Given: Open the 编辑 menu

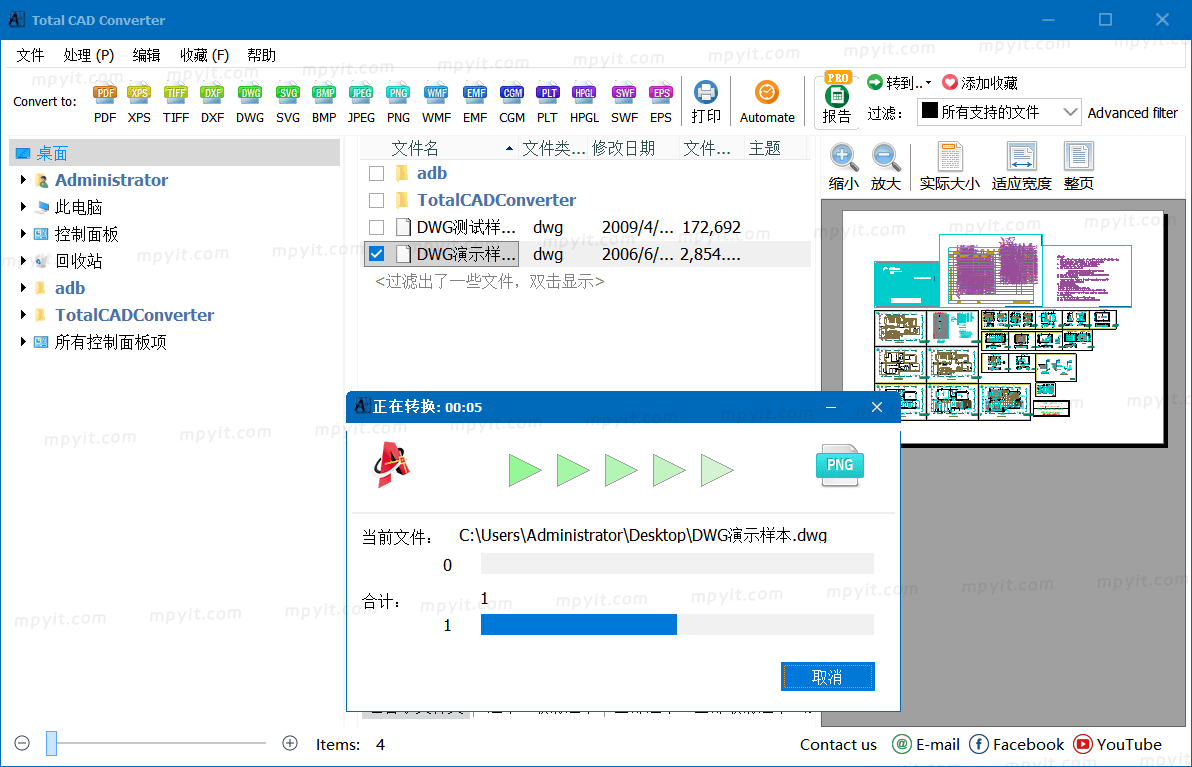Looking at the screenshot, I should point(146,54).
